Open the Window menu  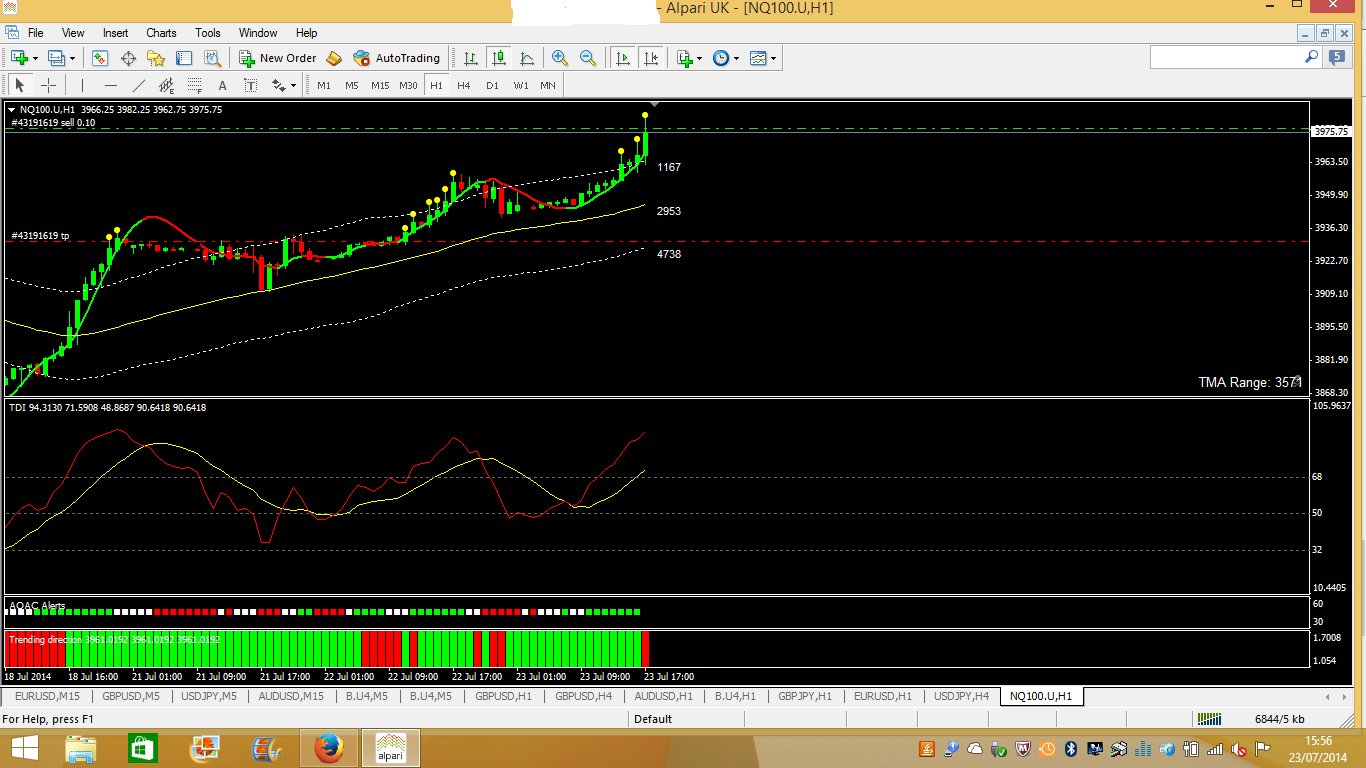259,33
